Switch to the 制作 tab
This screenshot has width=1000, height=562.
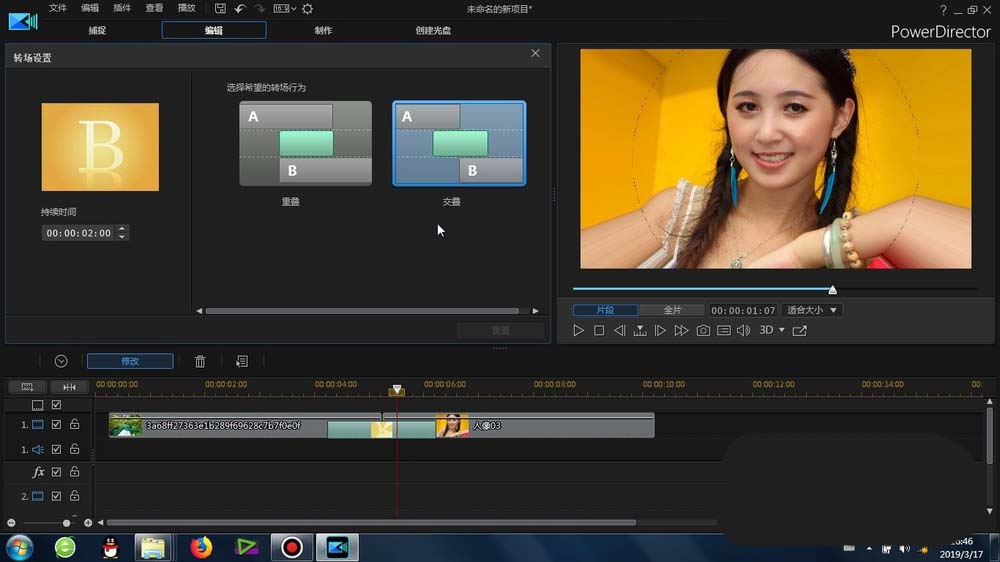[323, 30]
